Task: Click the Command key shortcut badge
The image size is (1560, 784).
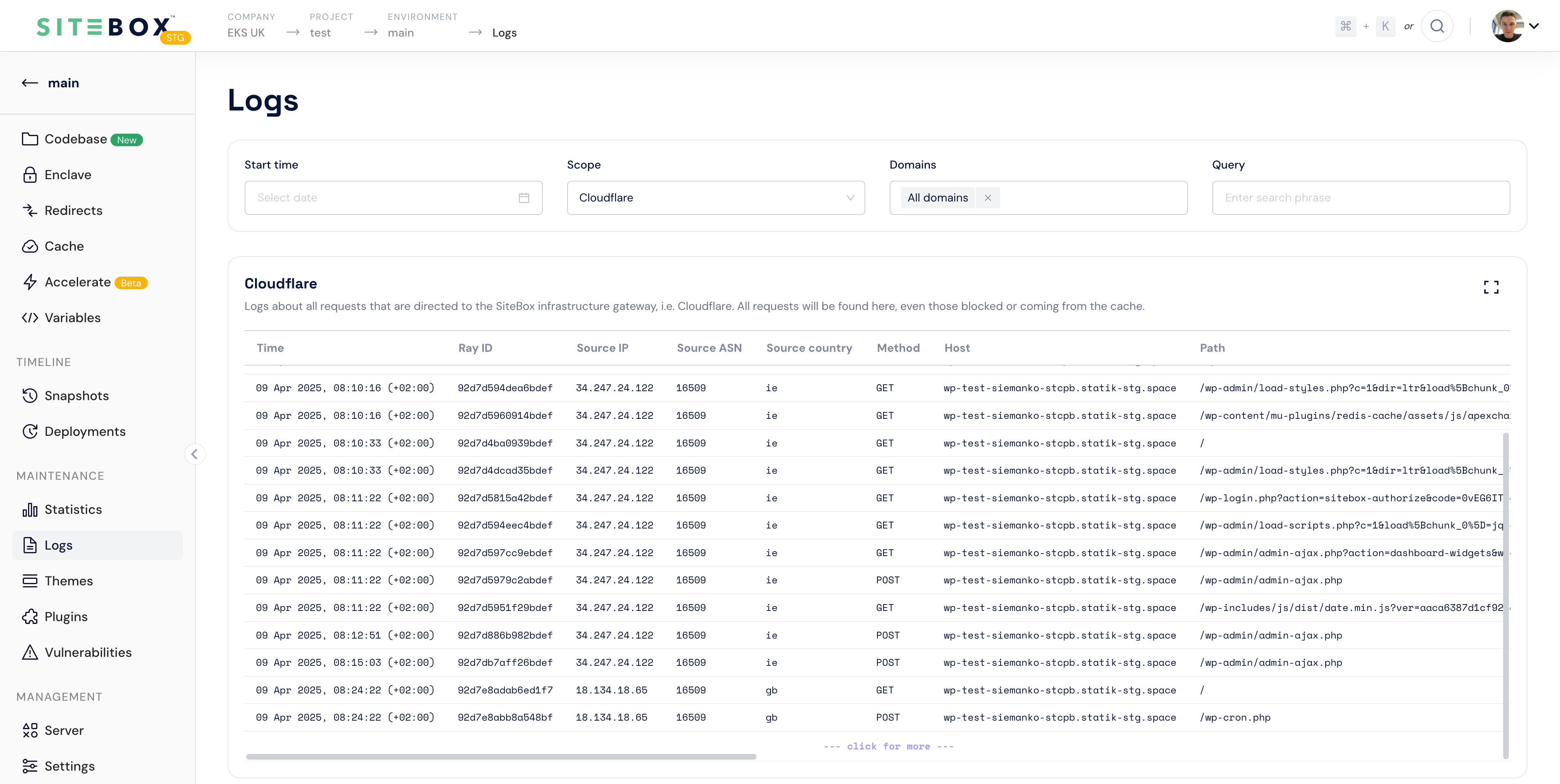Action: coord(1345,26)
